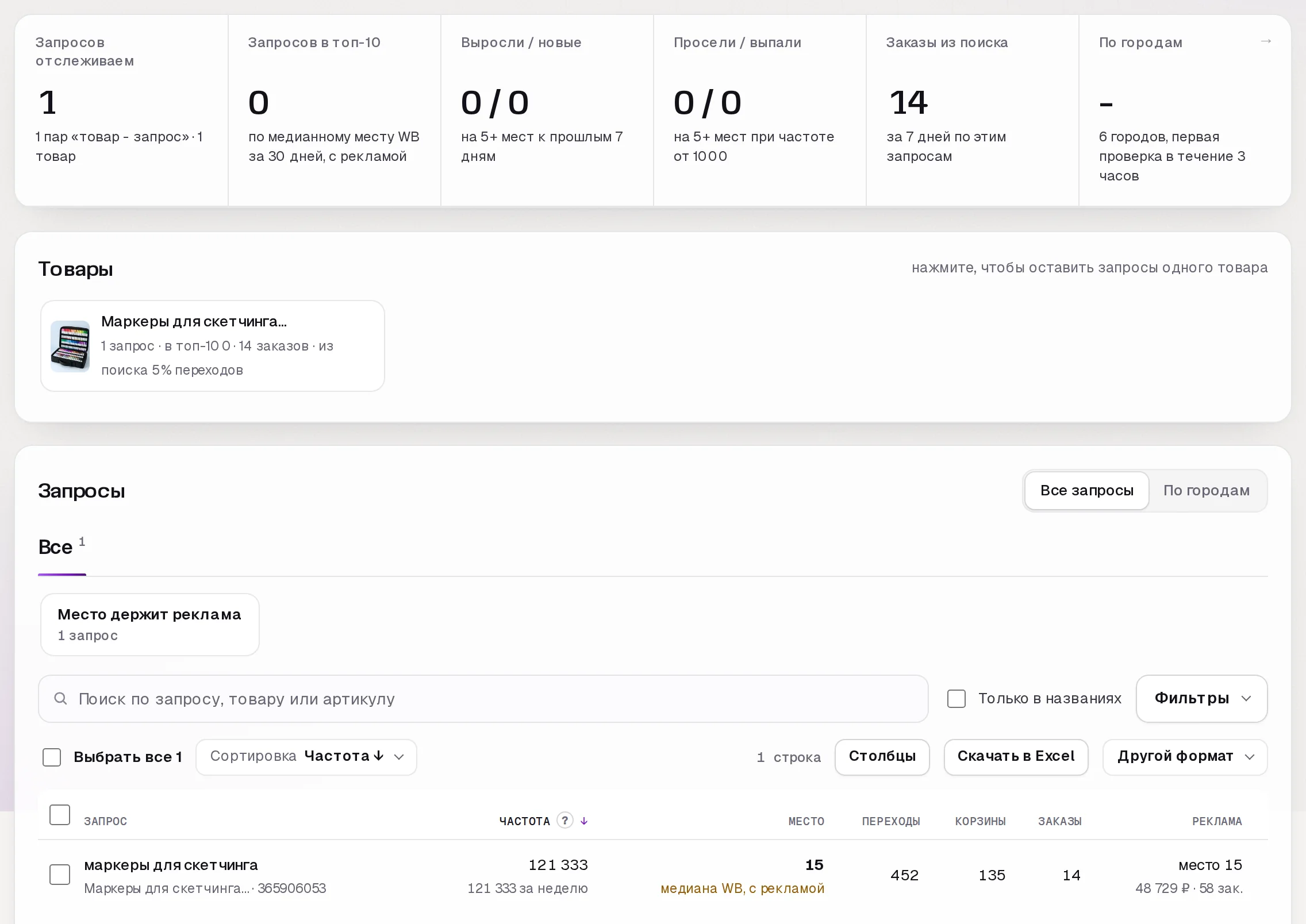
Task: Click the Корзины column header
Action: pyautogui.click(x=981, y=822)
